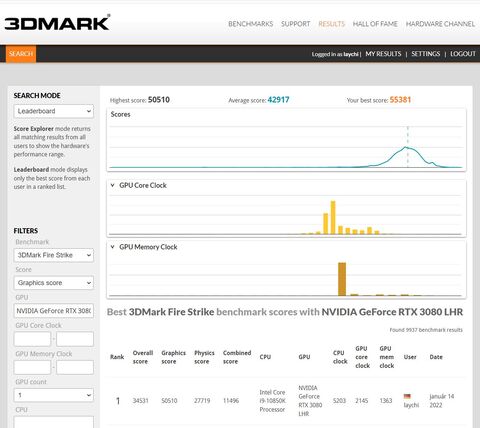Screen dimensions: 480x428
Task: Click the GPU core clock column header
Action: (362, 357)
